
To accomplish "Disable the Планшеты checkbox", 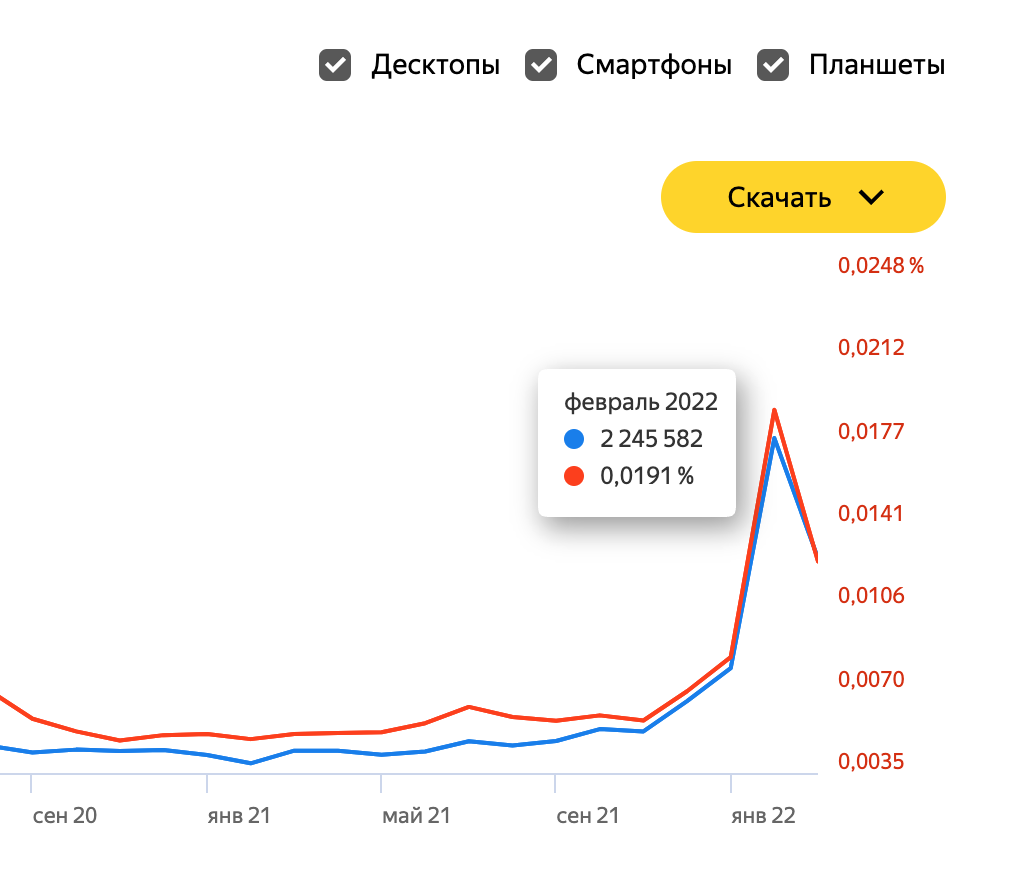I will 773,66.
